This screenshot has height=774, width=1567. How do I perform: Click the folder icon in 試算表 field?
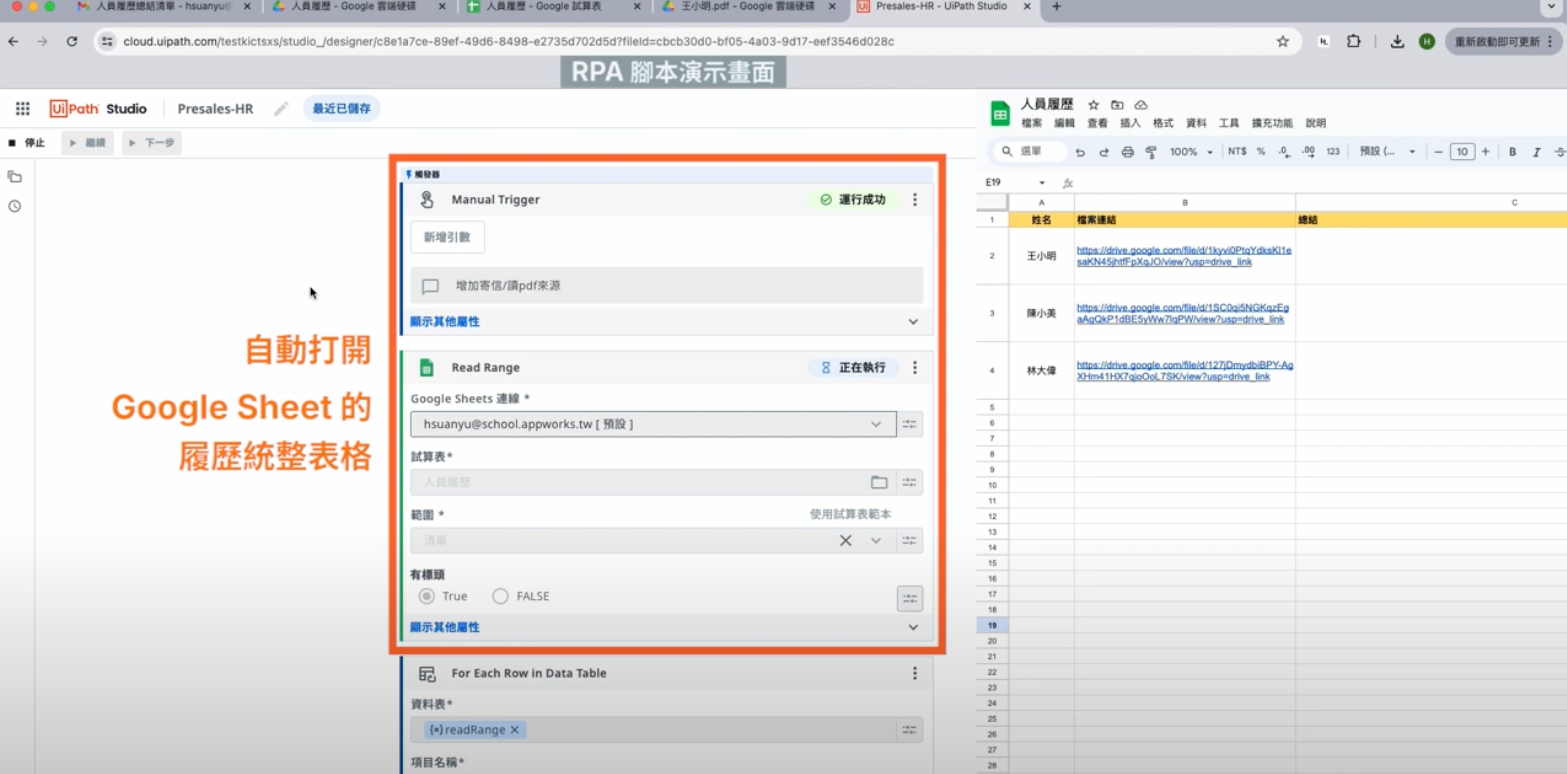click(879, 482)
